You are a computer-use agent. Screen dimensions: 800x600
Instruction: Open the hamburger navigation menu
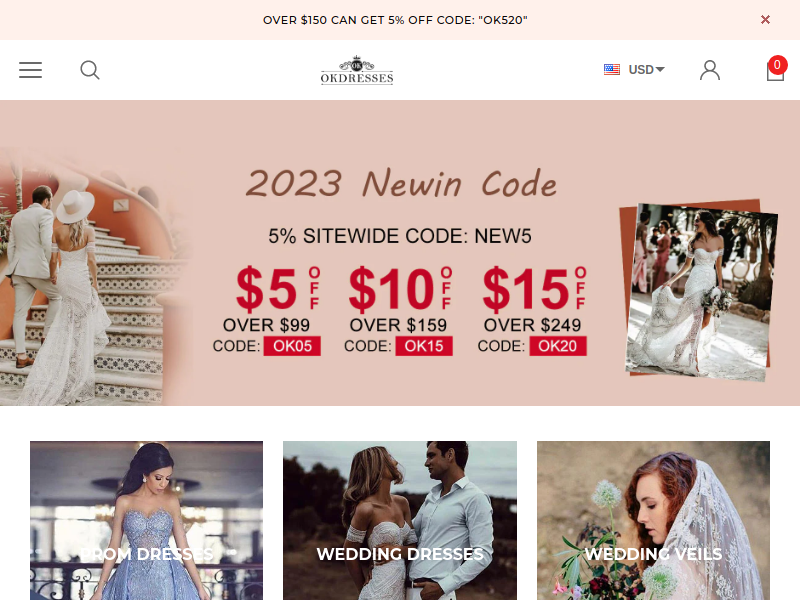[31, 70]
